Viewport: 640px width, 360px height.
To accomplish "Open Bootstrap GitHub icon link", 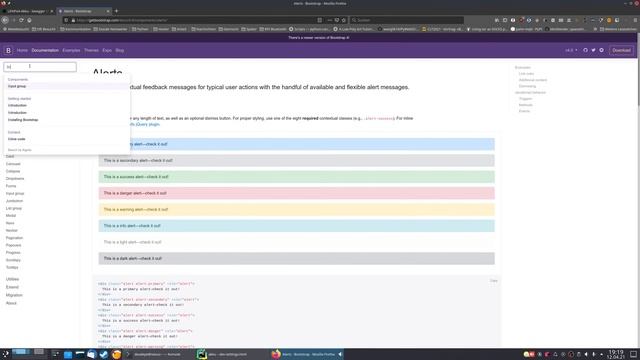I will coord(585,50).
